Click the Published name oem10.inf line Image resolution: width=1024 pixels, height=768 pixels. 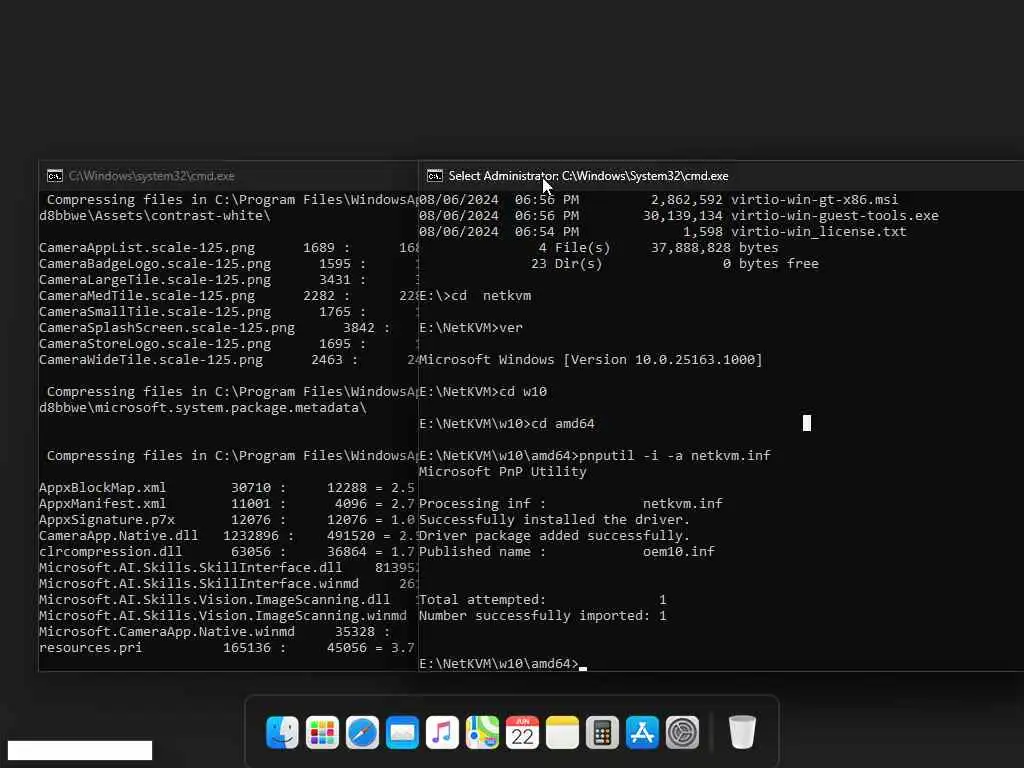(x=567, y=552)
